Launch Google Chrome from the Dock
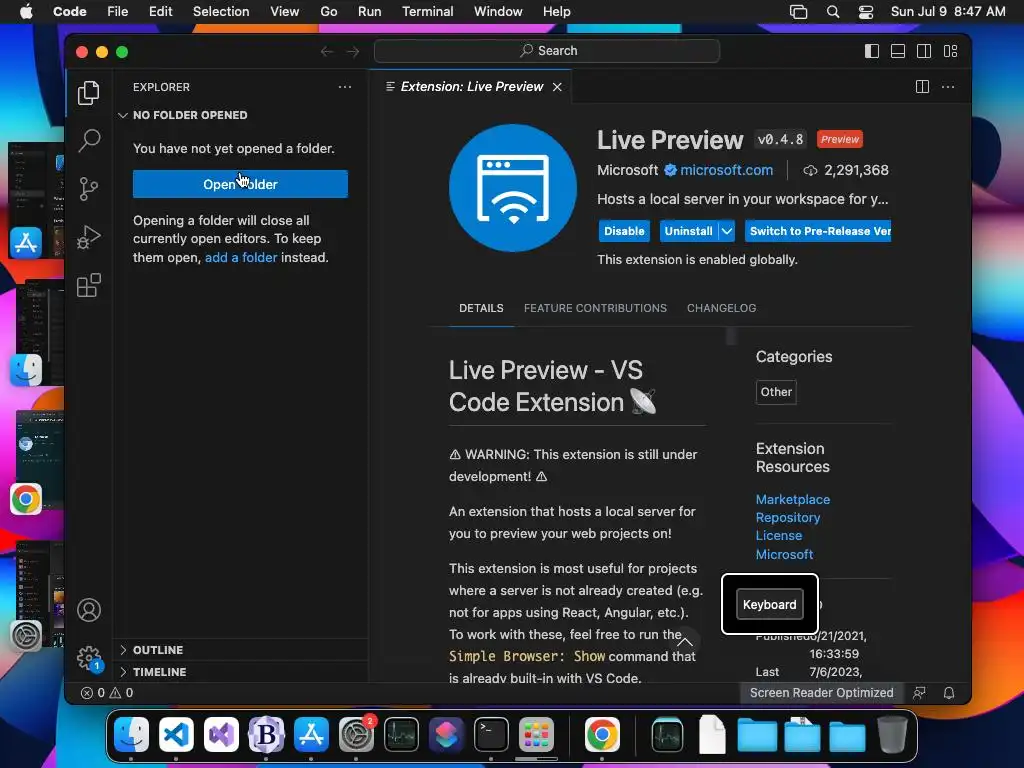The height and width of the screenshot is (768, 1024). click(x=601, y=735)
